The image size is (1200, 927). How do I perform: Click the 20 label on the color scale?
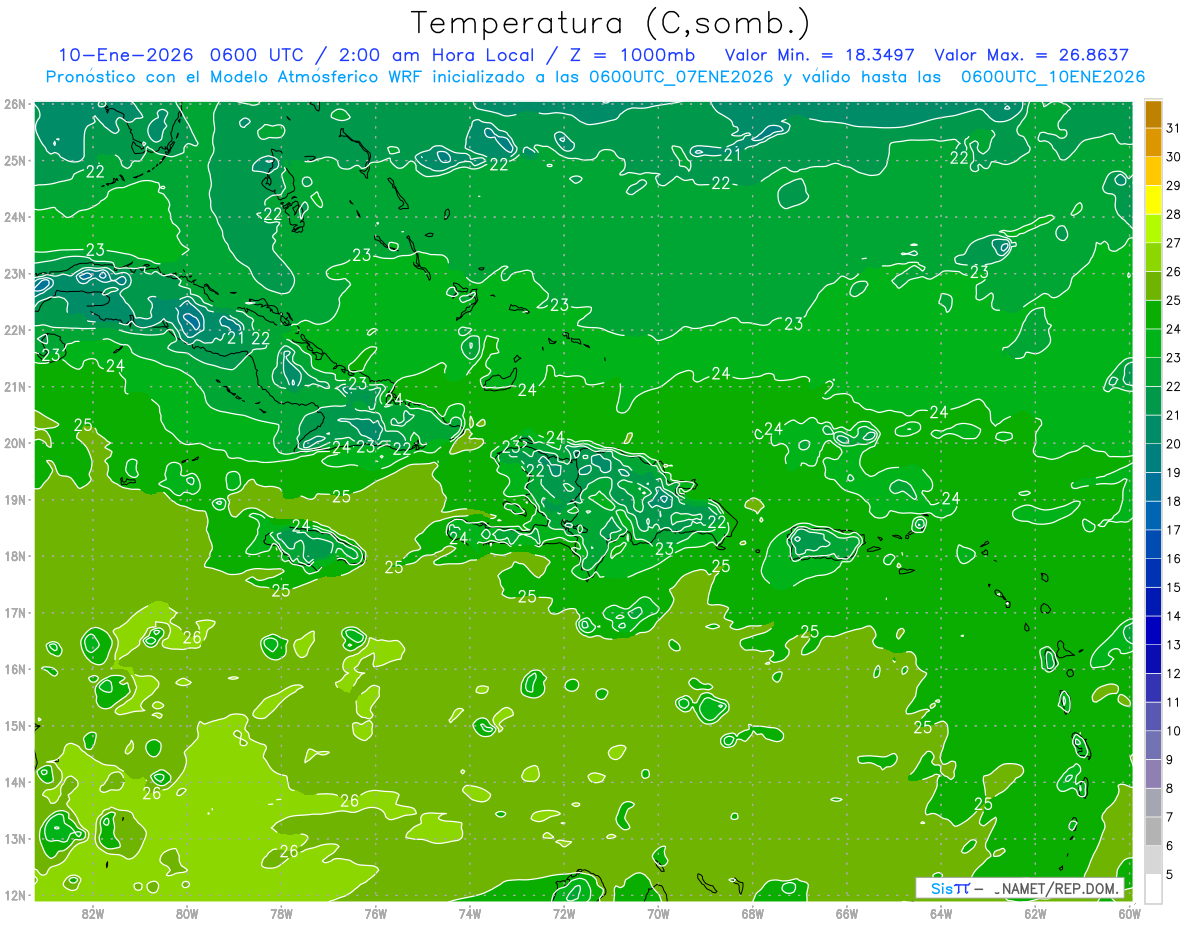(1174, 444)
